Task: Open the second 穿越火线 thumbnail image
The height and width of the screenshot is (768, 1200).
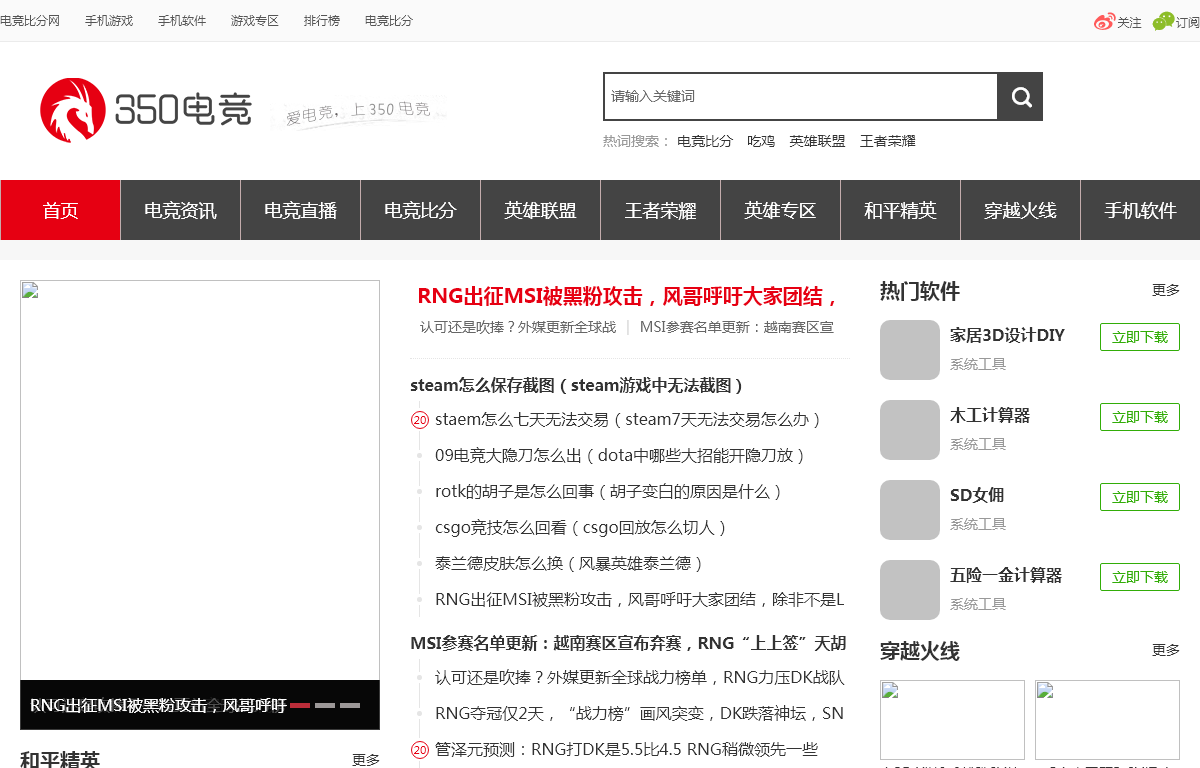Action: 1107,720
